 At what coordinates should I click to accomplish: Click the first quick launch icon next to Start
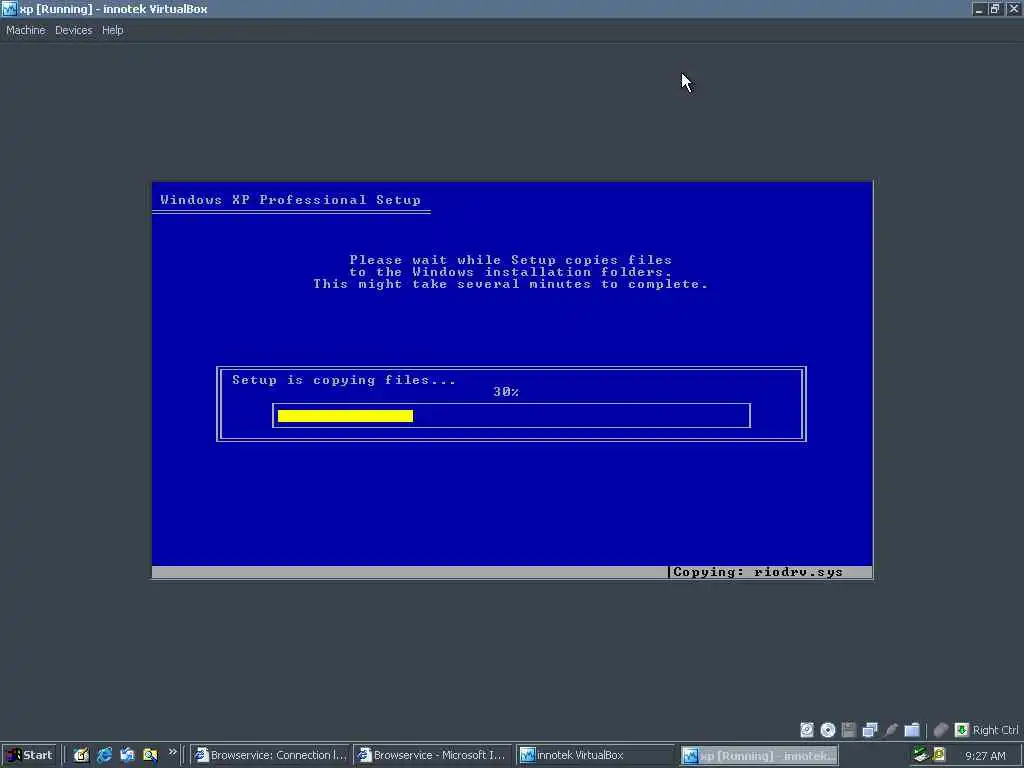(81, 755)
